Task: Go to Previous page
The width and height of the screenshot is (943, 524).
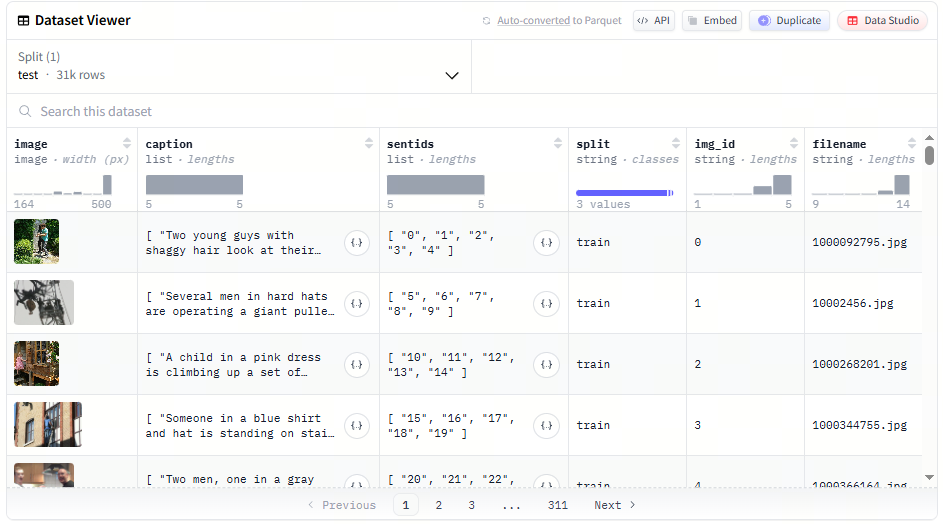Action: [x=342, y=505]
